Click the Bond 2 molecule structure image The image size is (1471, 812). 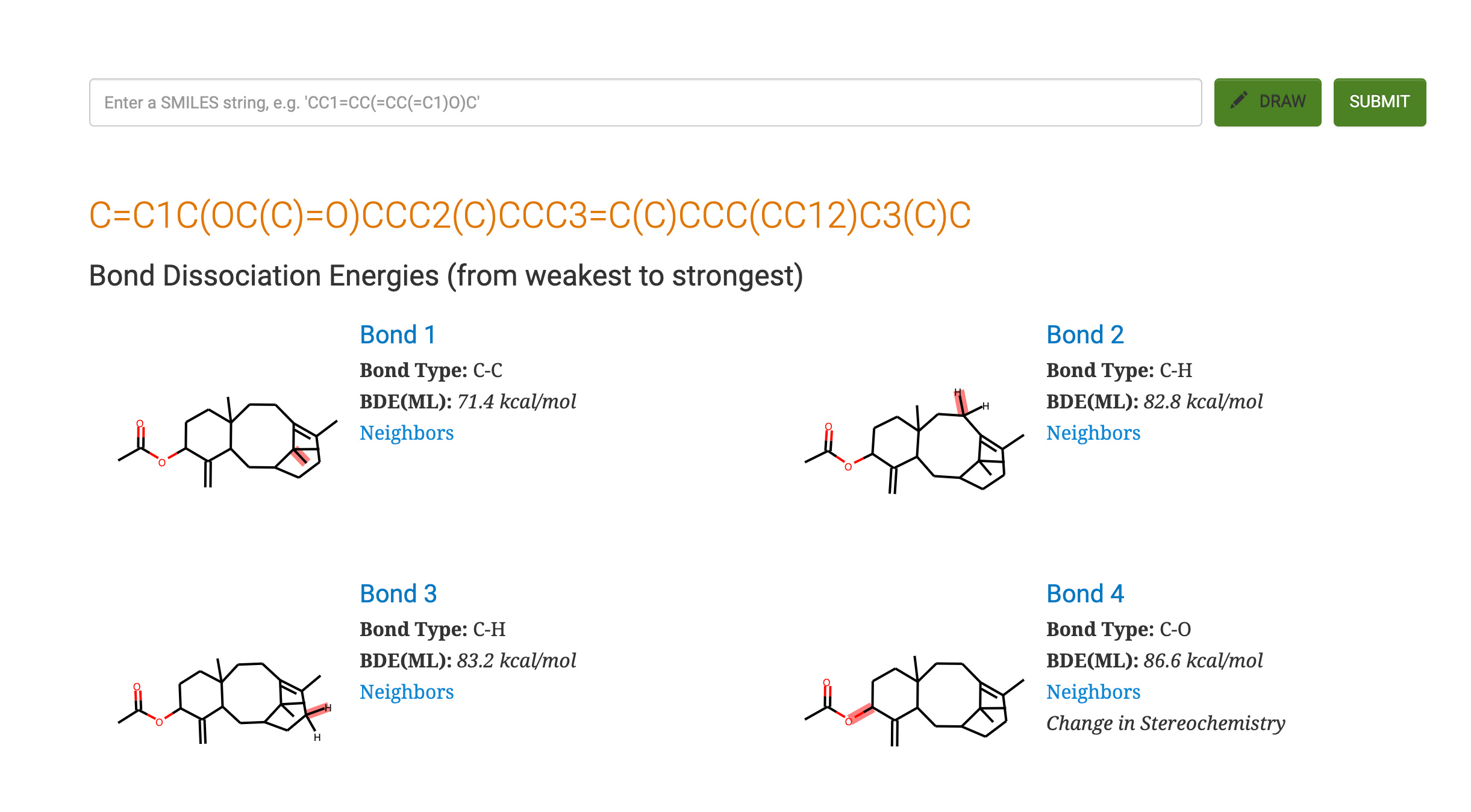tap(914, 442)
